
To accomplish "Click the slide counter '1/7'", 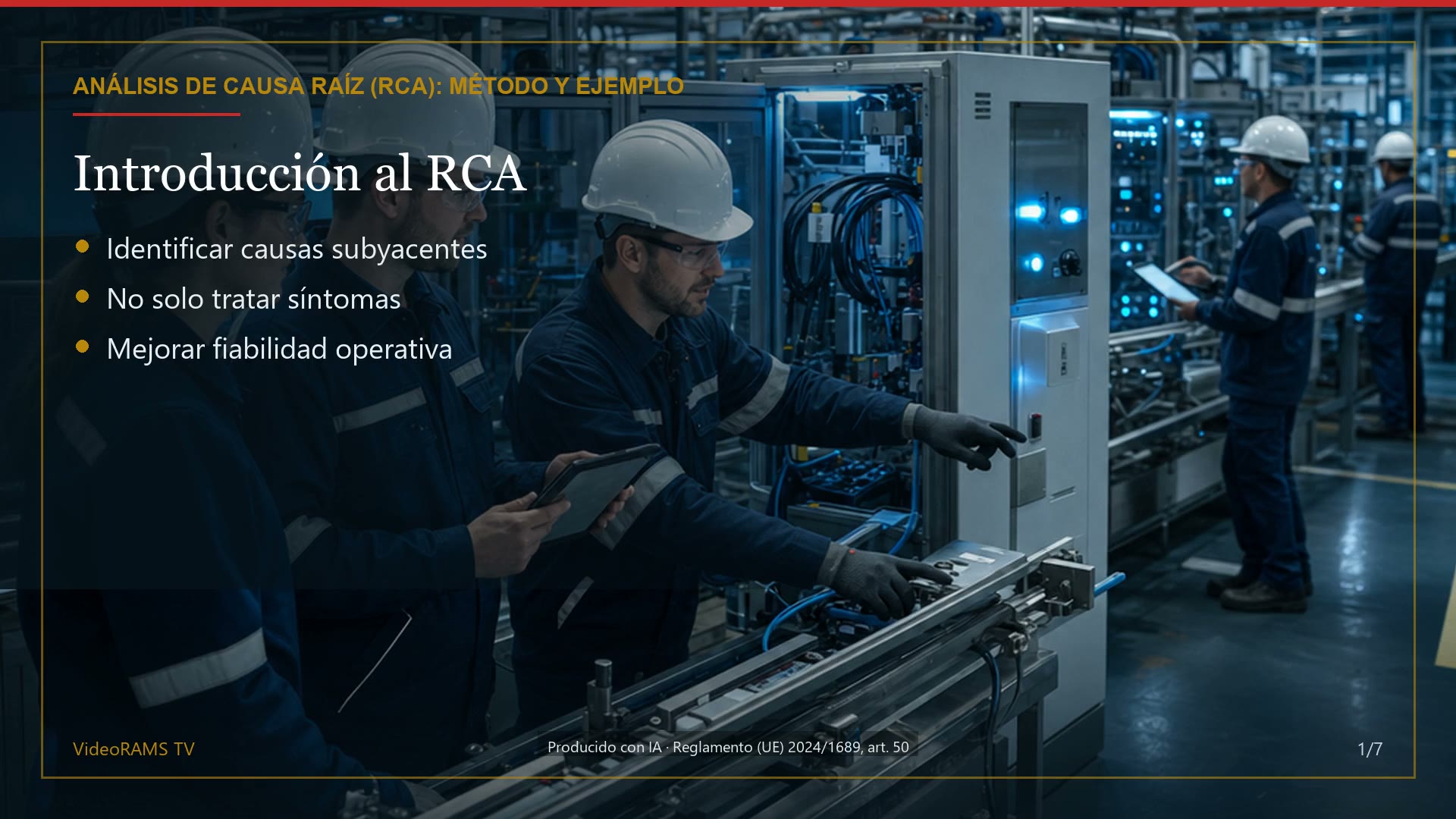I will [x=1370, y=749].
